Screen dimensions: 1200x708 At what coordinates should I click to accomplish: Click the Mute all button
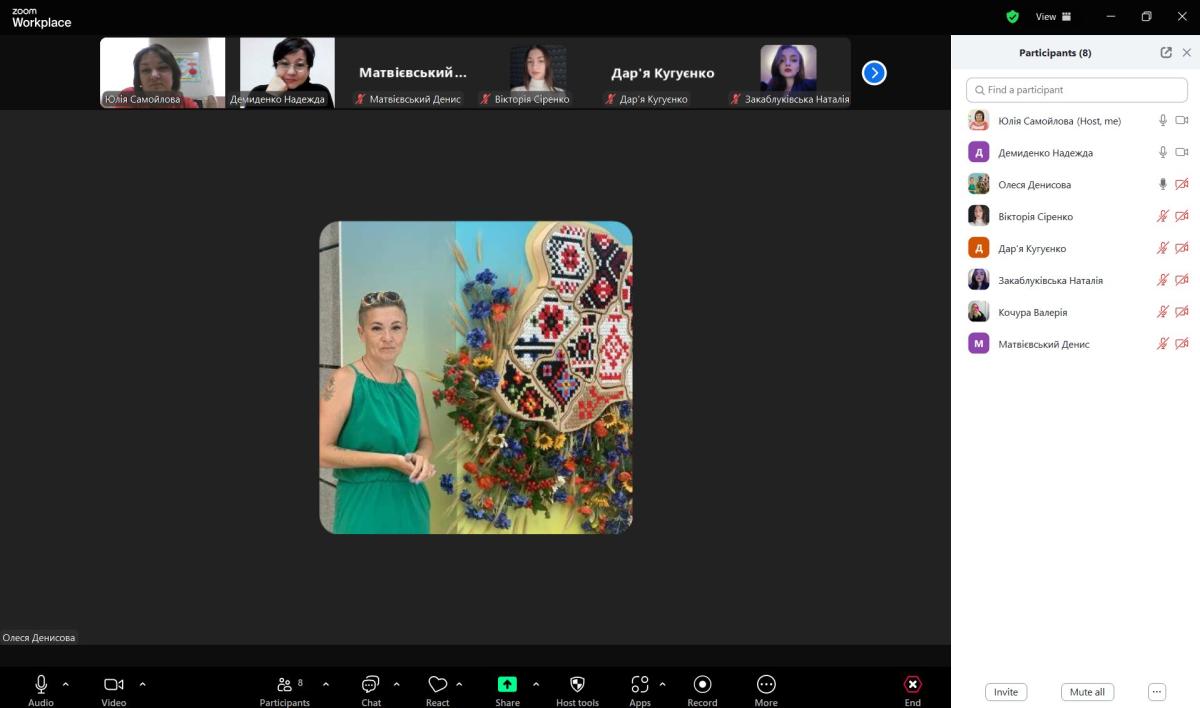click(x=1087, y=692)
